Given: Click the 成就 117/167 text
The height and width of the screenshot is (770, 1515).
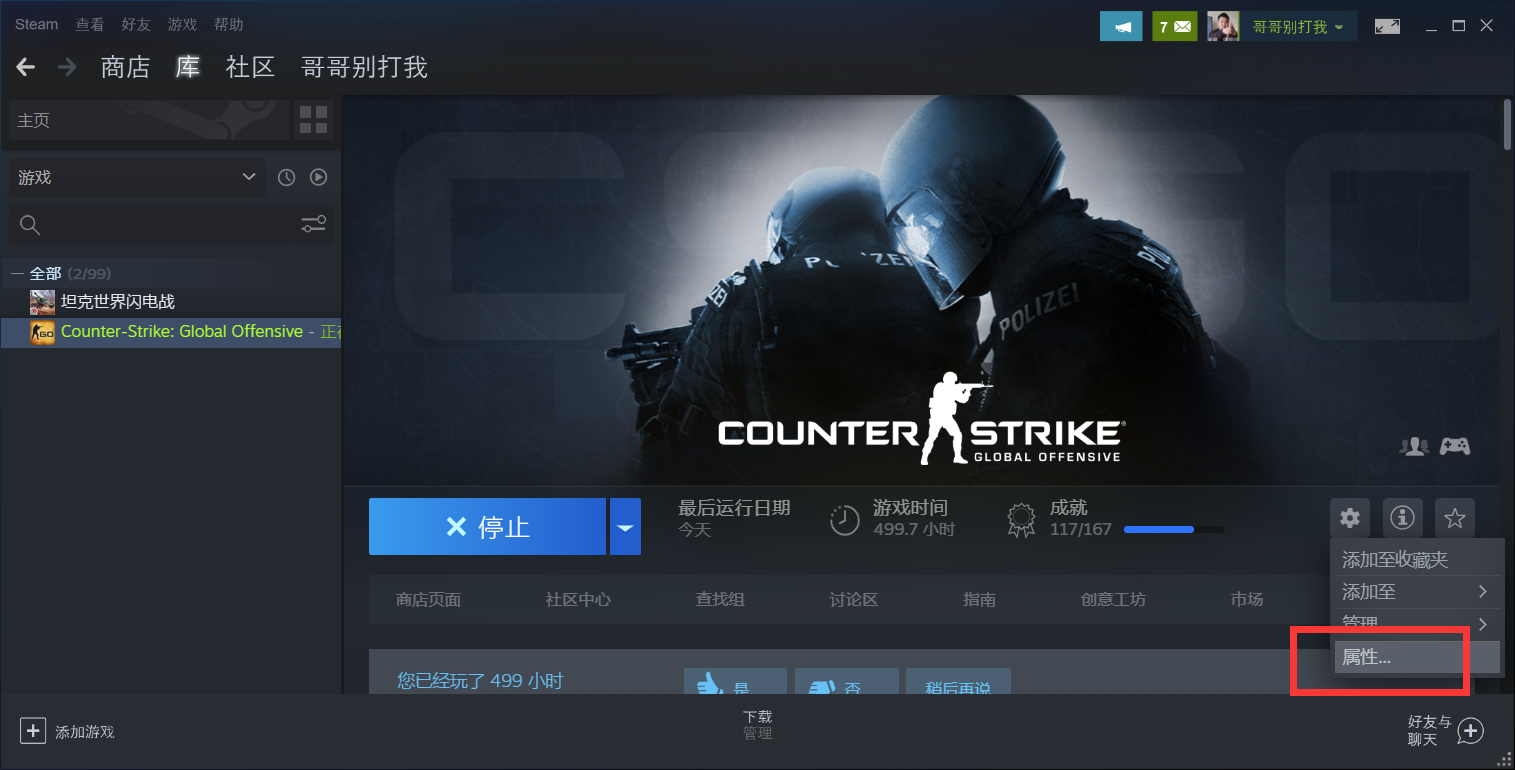Looking at the screenshot, I should pyautogui.click(x=1080, y=519).
